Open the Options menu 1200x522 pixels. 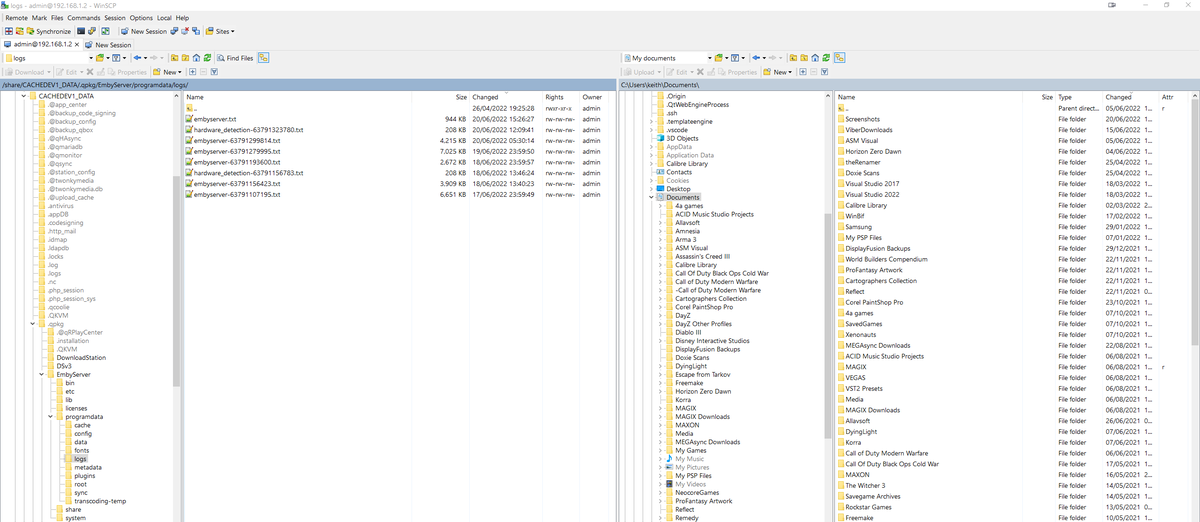coord(141,18)
